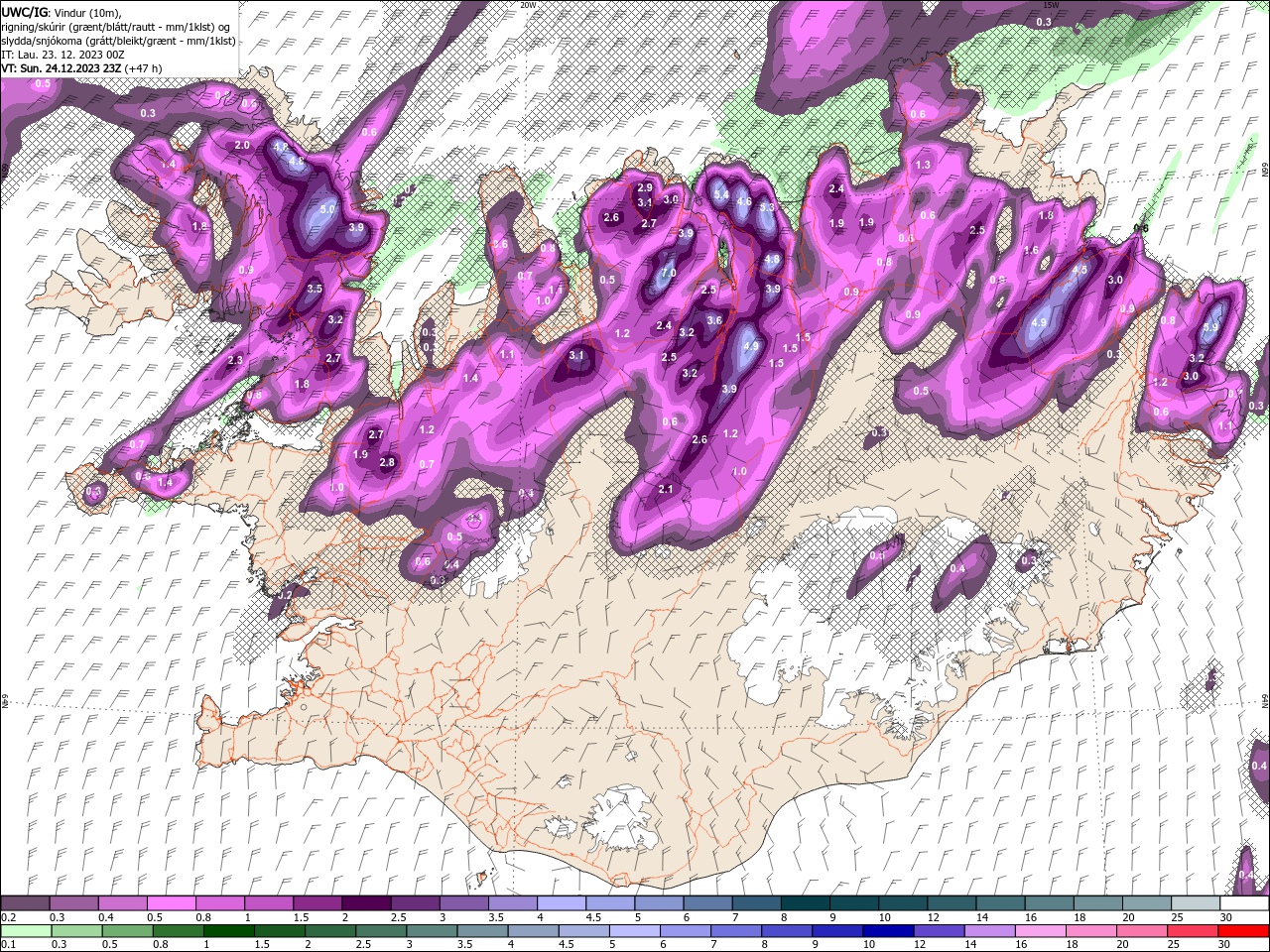1270x952 pixels.
Task: Select the bright red swatch ending the lower legend row
Action: click(1243, 931)
